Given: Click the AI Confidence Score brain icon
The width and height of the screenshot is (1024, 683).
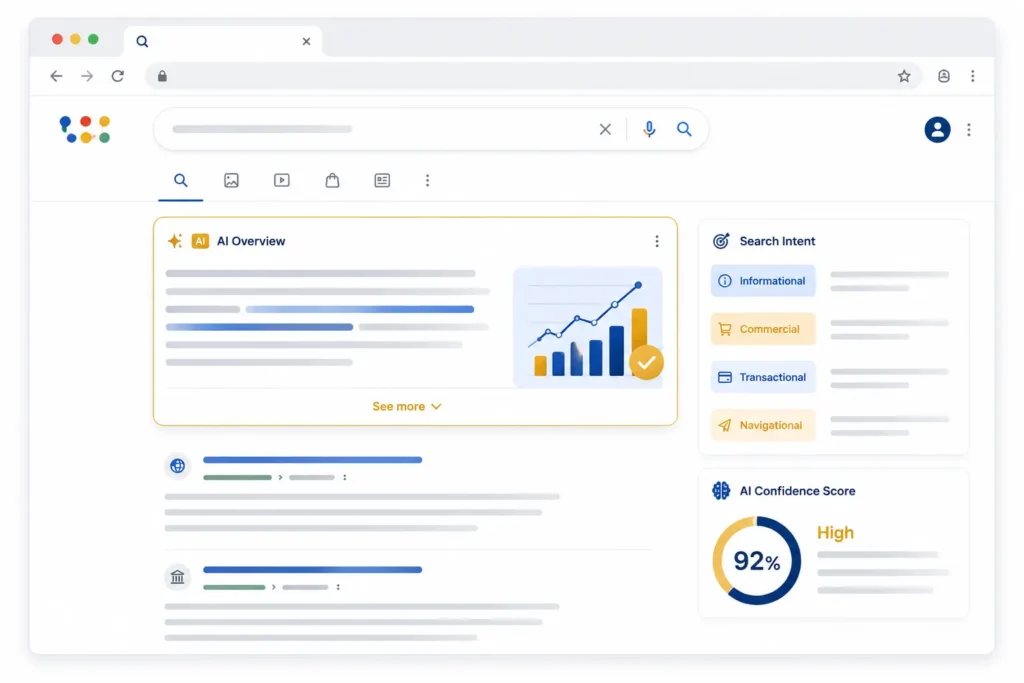Looking at the screenshot, I should pyautogui.click(x=721, y=490).
